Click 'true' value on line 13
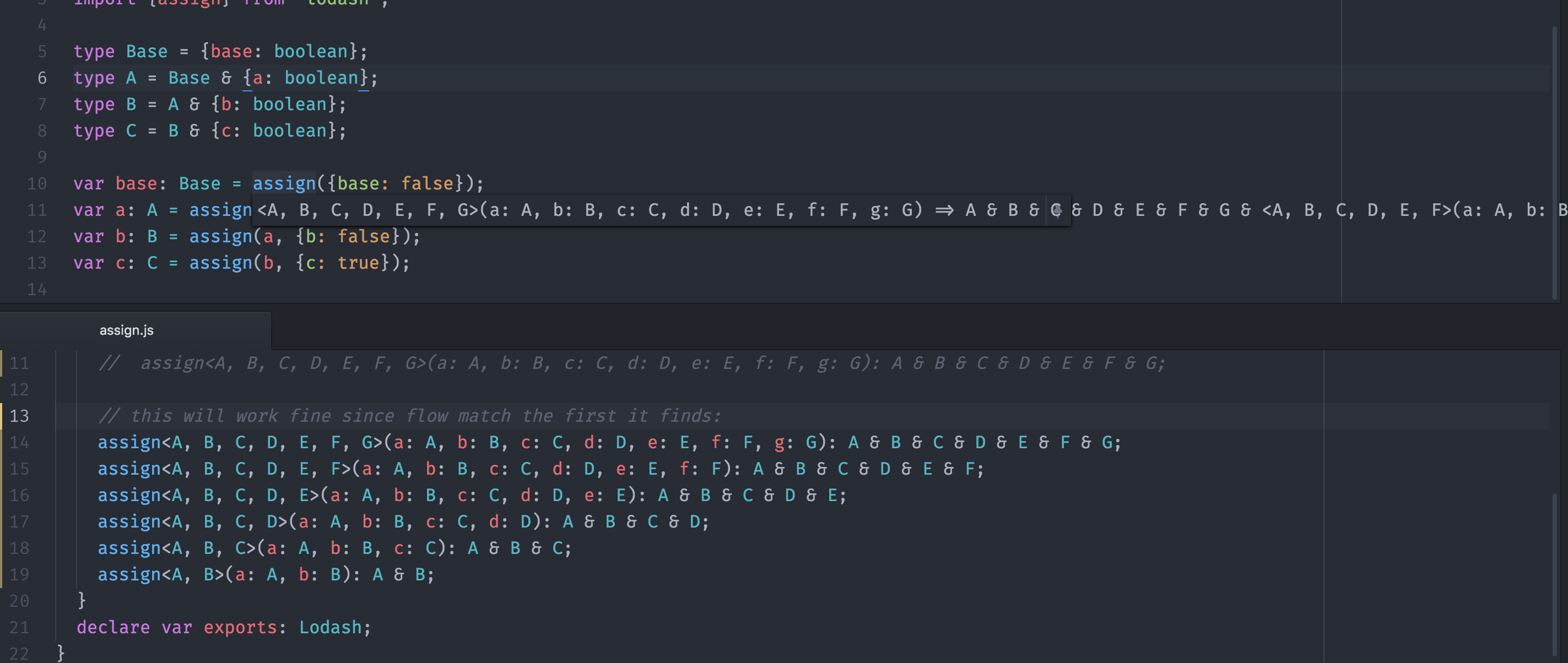The width and height of the screenshot is (1568, 663). point(359,263)
